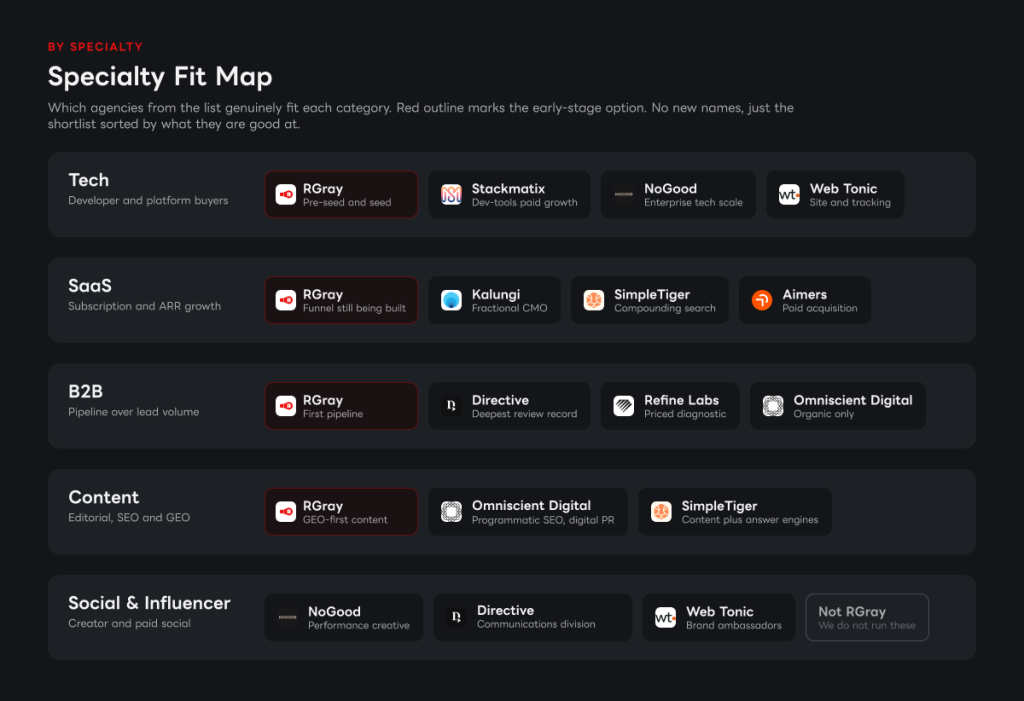
Task: Click 'Site and tracking' text
Action: [850, 203]
